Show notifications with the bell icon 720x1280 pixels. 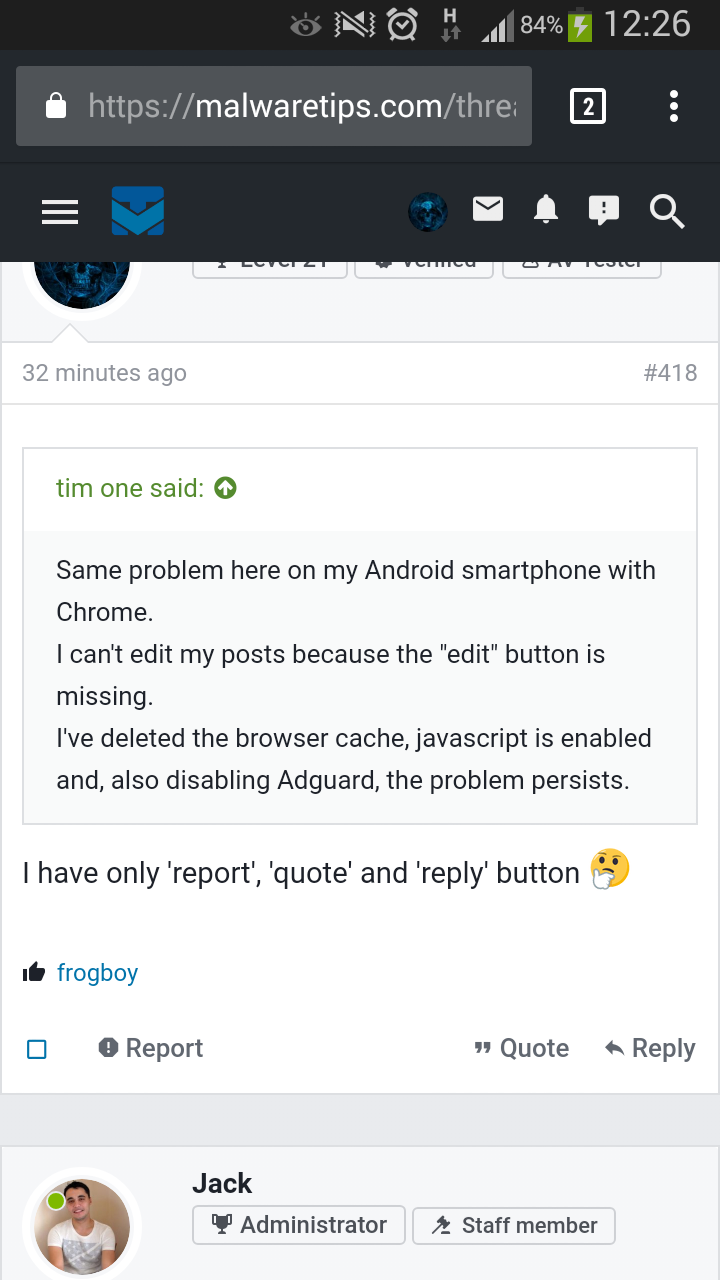(546, 210)
